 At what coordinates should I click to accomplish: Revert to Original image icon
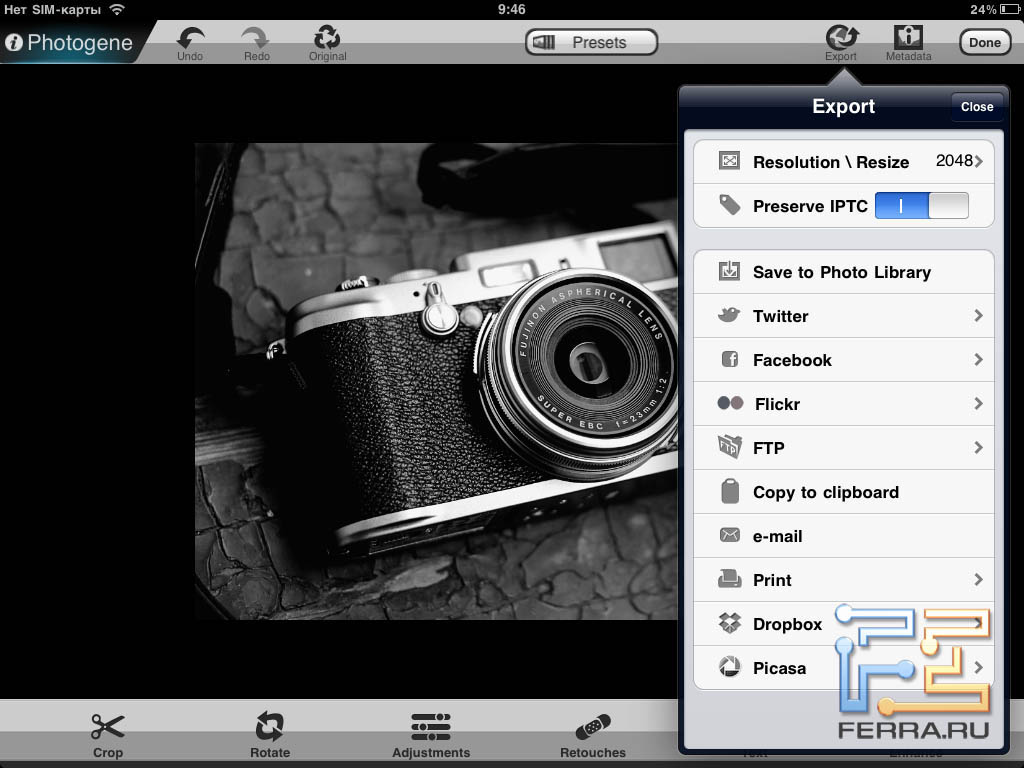(327, 38)
